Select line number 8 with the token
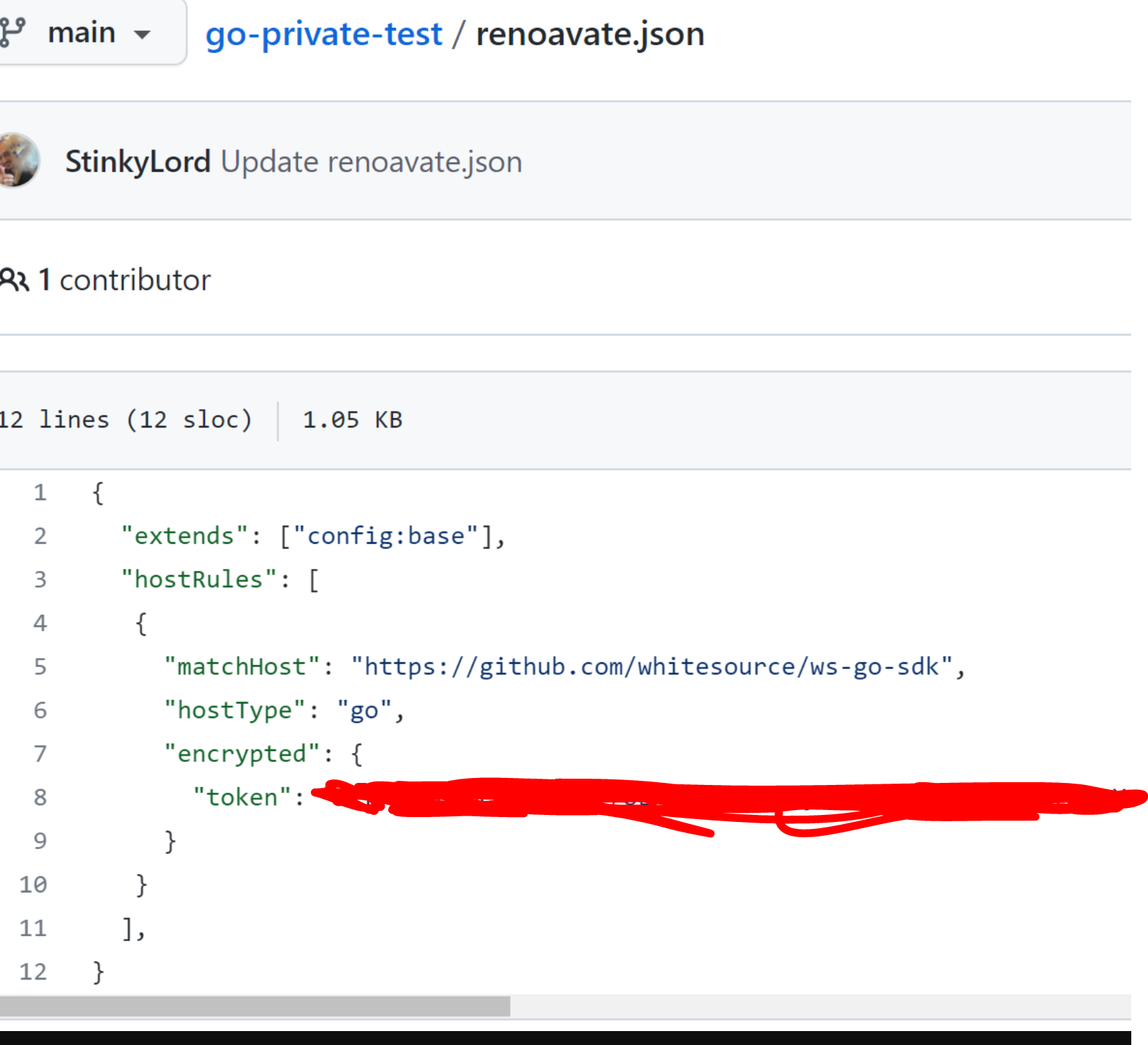 40,797
